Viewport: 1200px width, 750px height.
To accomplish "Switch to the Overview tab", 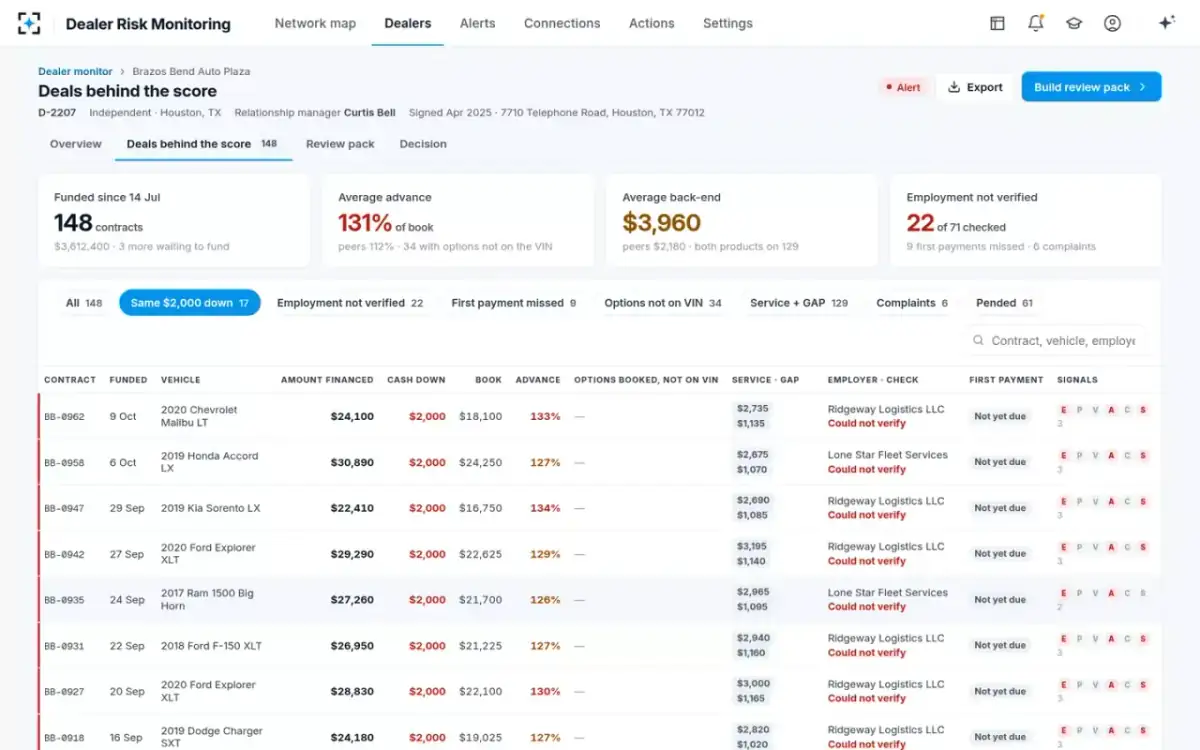I will tap(76, 144).
